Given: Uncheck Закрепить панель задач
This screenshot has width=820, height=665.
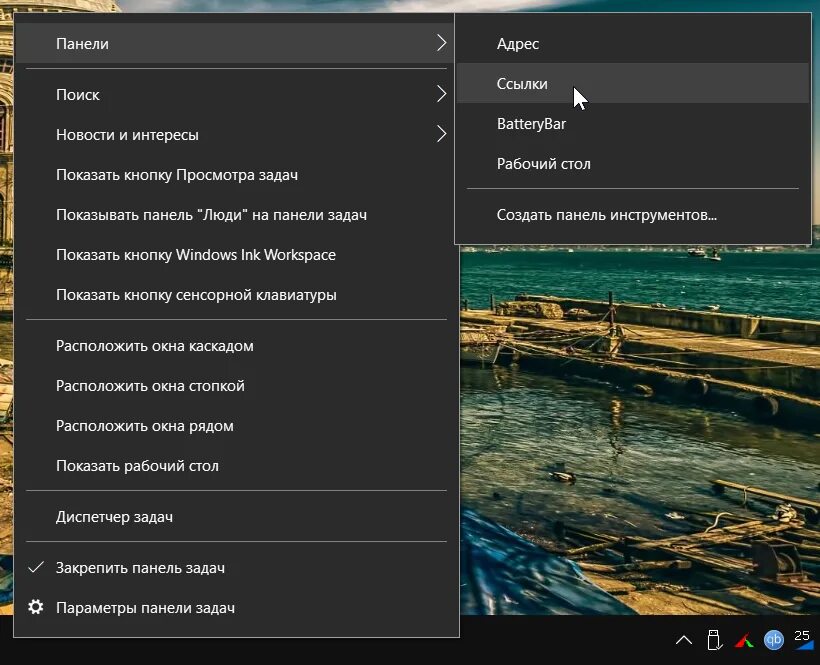Looking at the screenshot, I should coord(235,567).
